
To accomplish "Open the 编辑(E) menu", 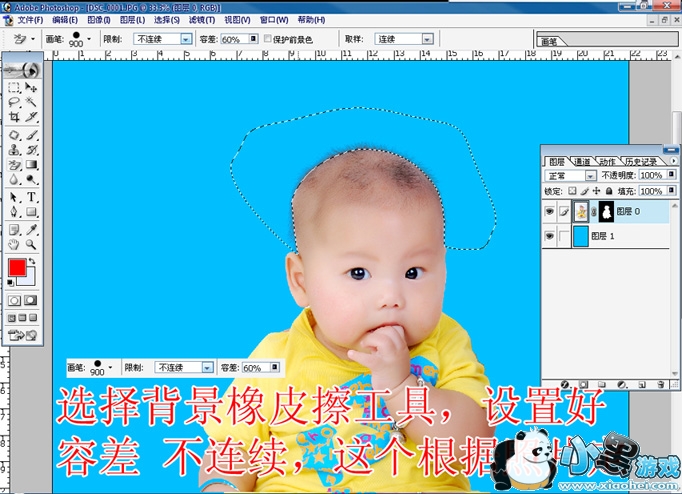I will (65, 20).
